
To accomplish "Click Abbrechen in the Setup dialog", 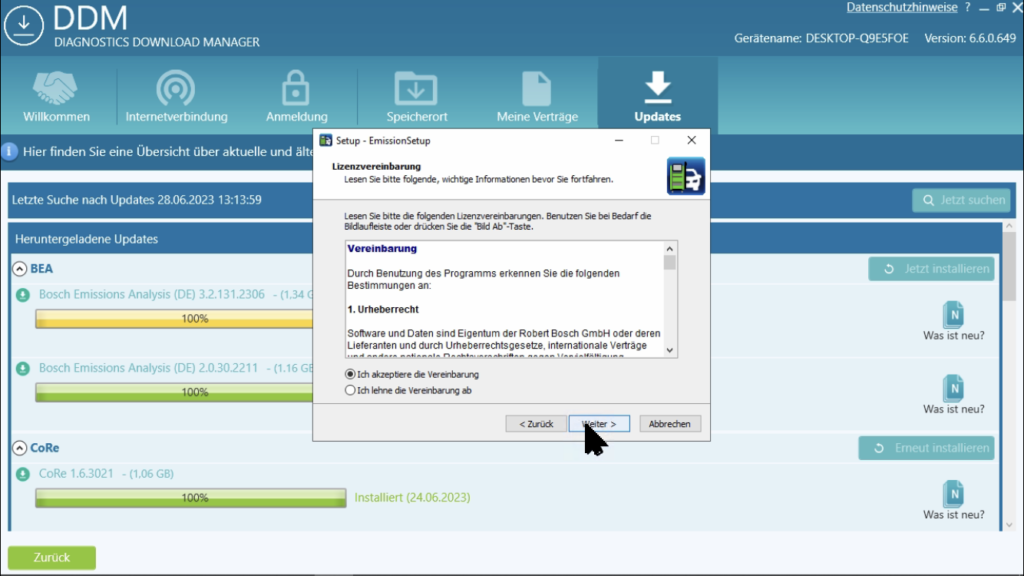I will click(x=669, y=424).
